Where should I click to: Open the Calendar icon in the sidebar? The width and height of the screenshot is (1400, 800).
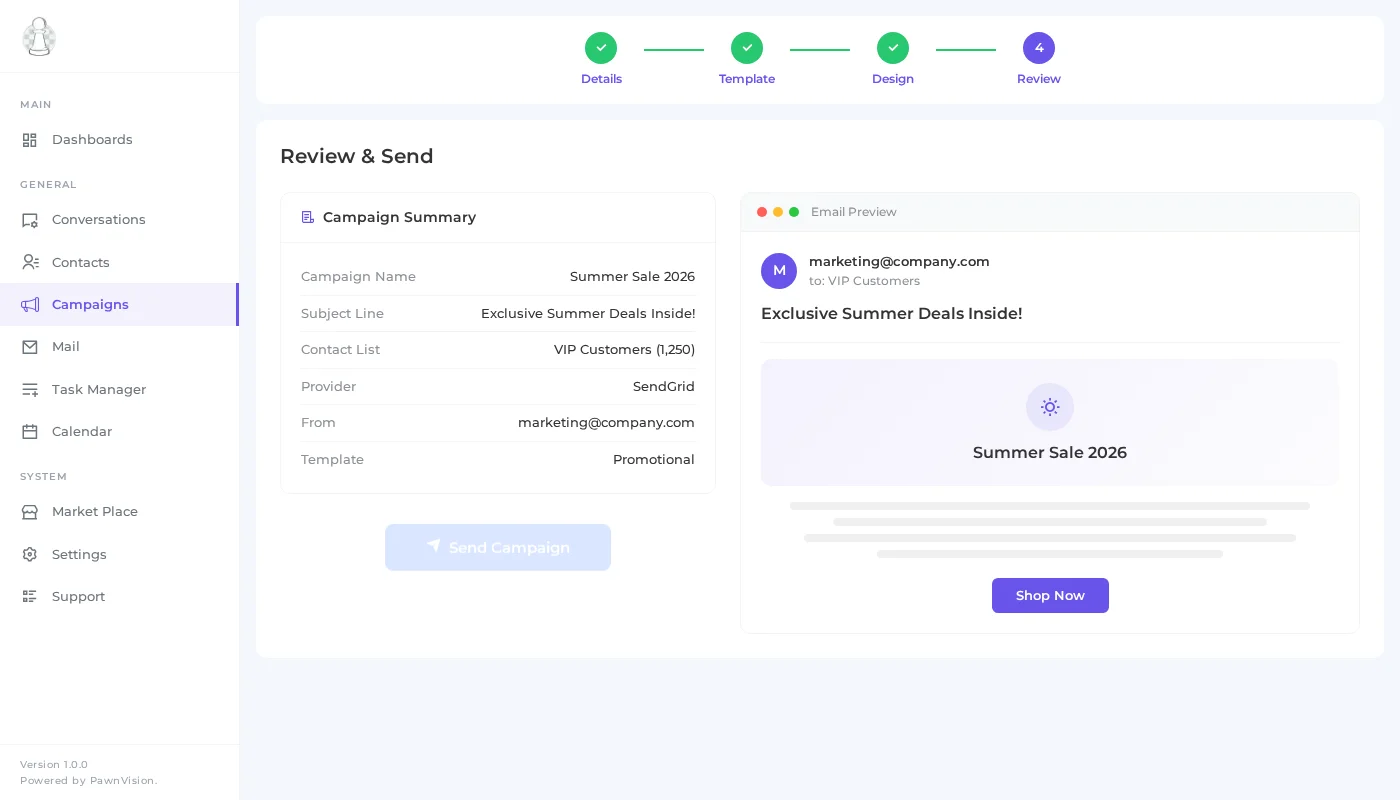pos(29,431)
